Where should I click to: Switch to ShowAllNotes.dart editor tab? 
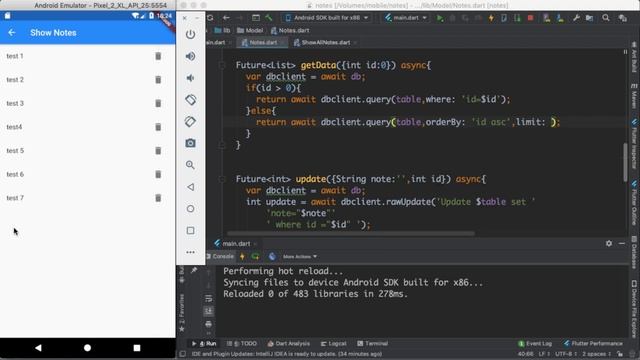325,42
